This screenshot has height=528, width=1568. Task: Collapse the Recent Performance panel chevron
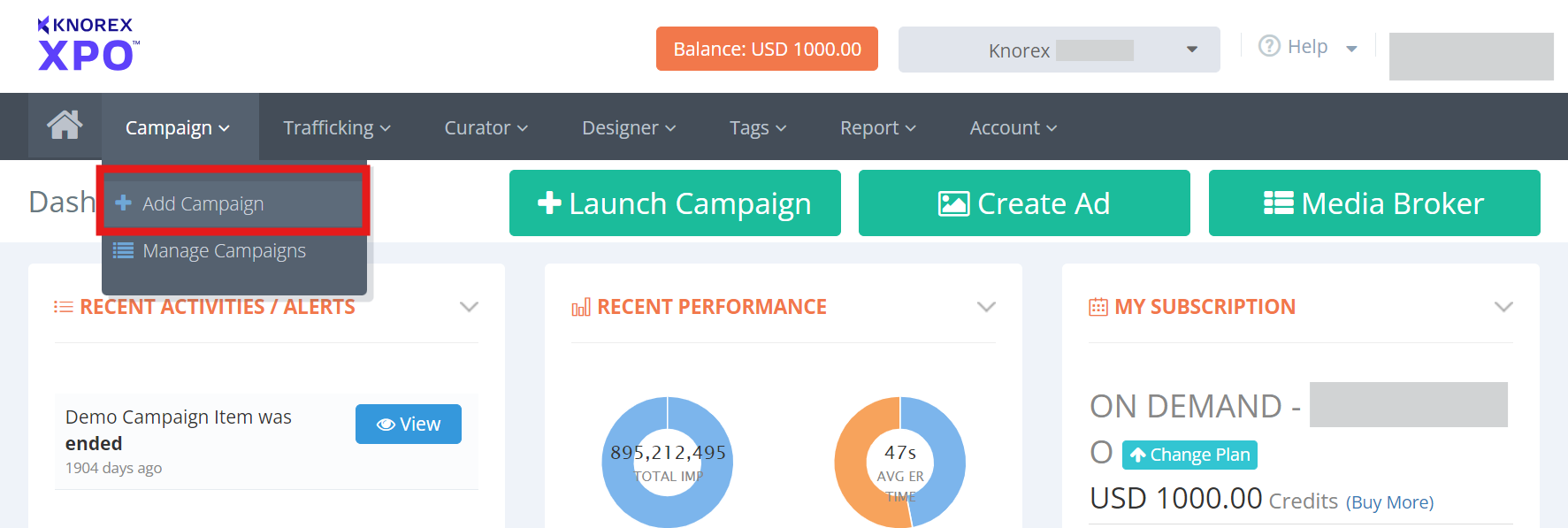click(x=986, y=307)
